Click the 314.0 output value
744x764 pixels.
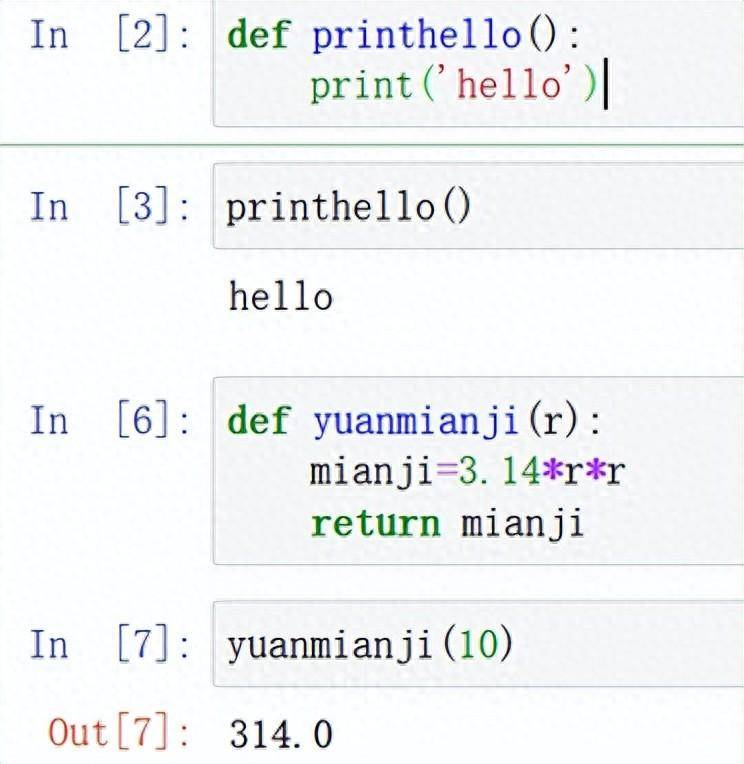click(x=281, y=734)
